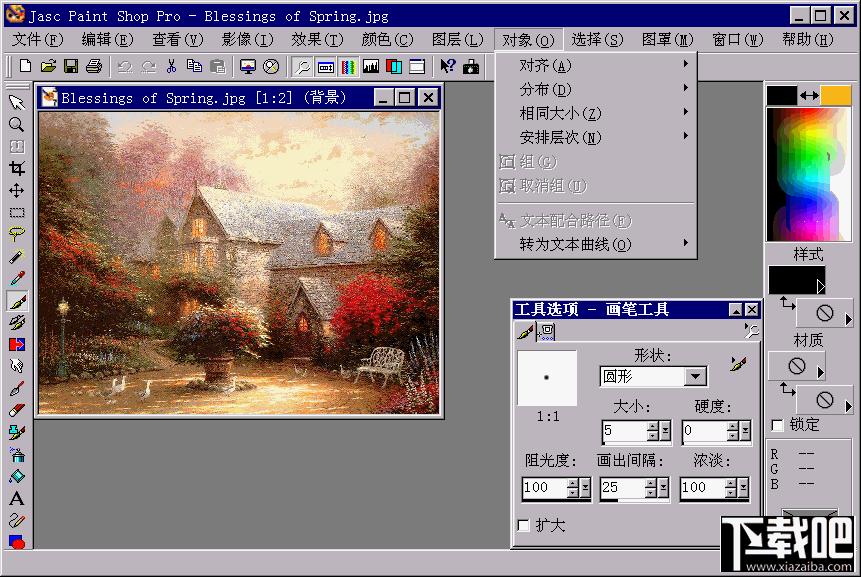Image resolution: width=861 pixels, height=577 pixels.
Task: Roll up the 工具选项 palette window
Action: coord(736,310)
